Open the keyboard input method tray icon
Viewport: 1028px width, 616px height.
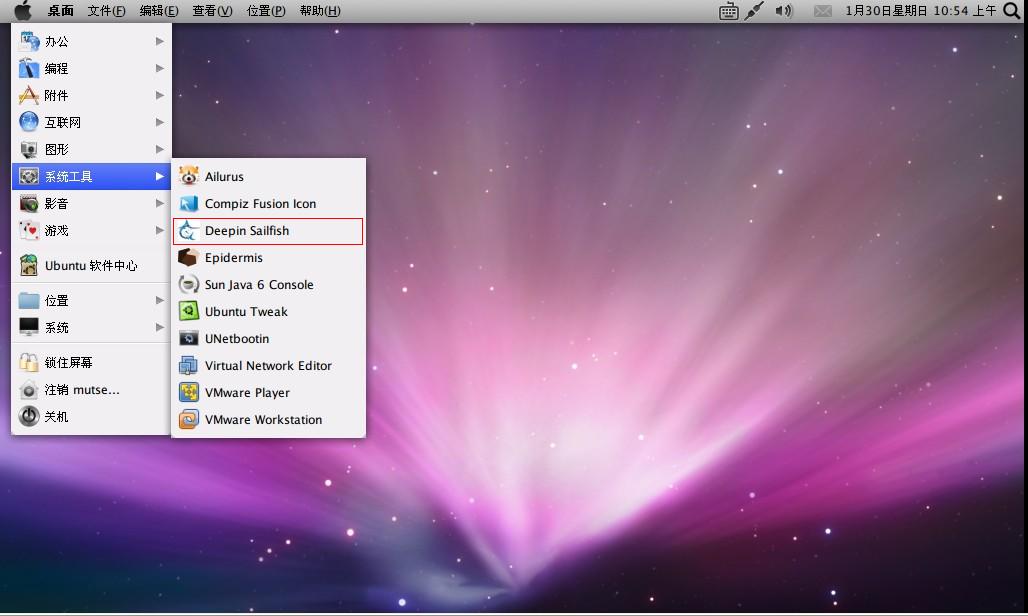(x=728, y=11)
